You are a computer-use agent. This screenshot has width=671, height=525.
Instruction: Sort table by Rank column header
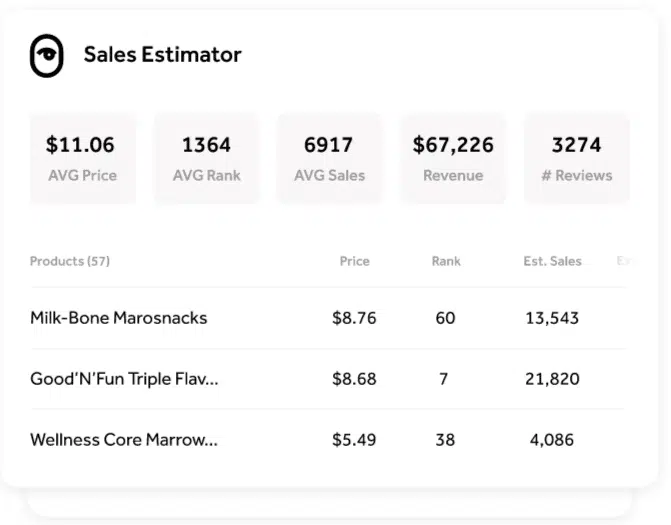point(446,261)
